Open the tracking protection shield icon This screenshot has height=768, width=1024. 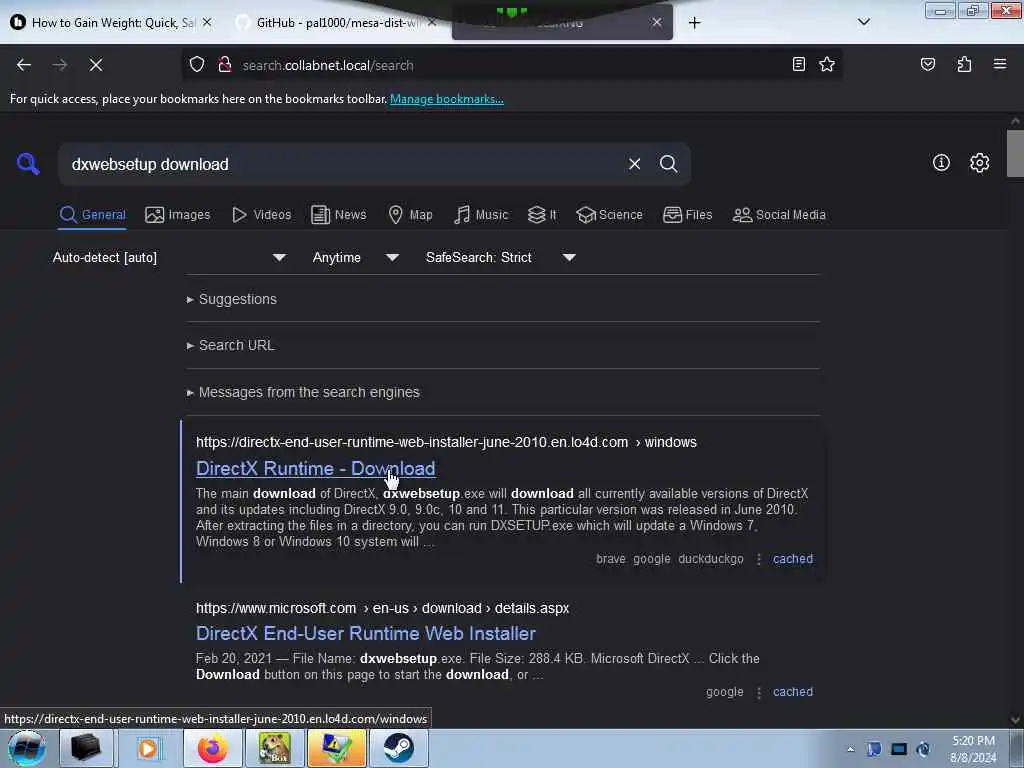[197, 65]
